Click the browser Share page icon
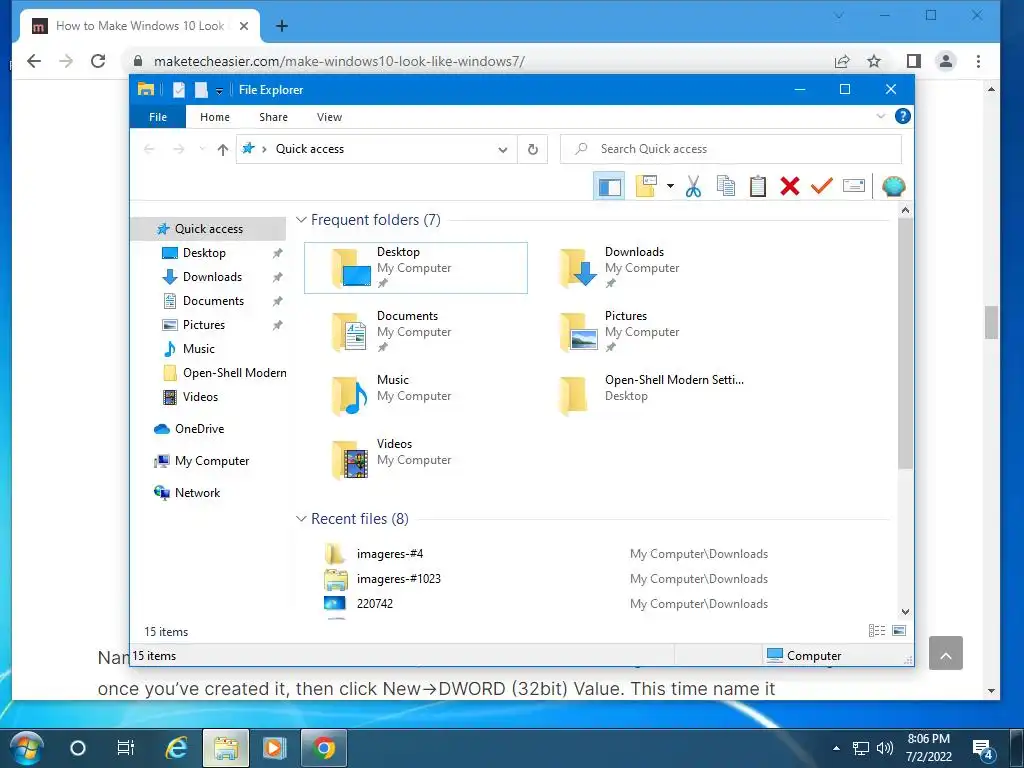Screen dimensions: 1024x768 point(842,61)
